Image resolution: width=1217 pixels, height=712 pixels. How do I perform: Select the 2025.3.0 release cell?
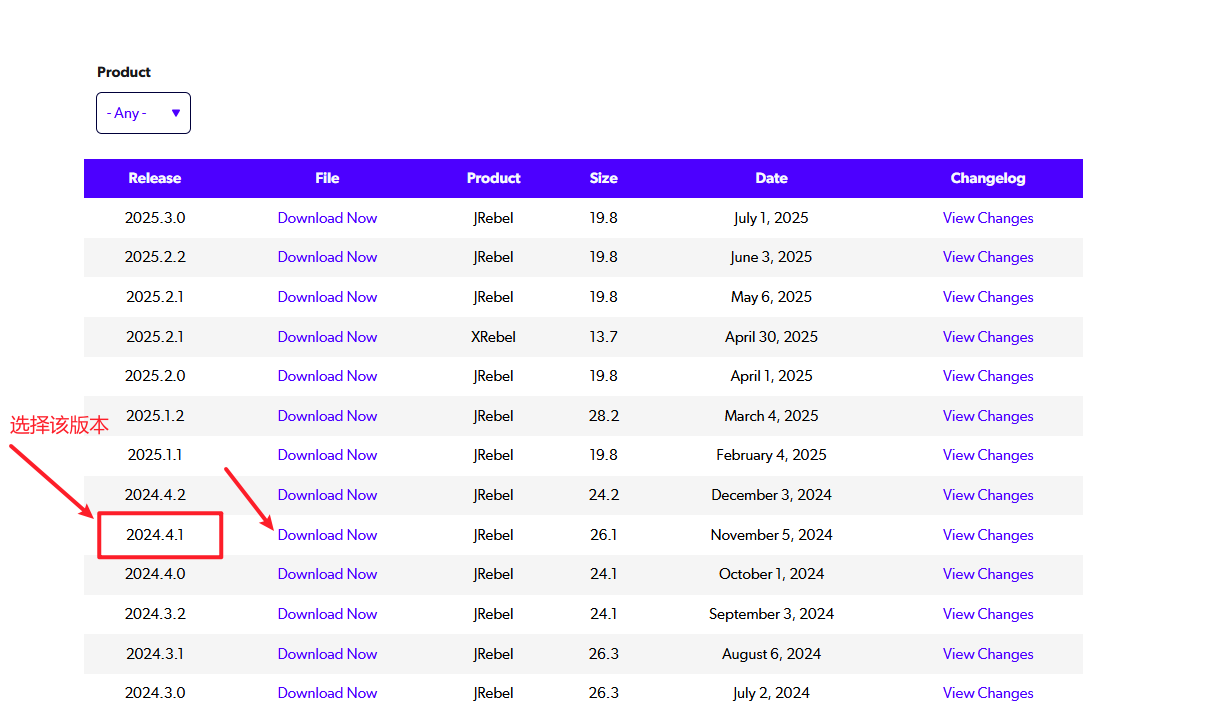[155, 218]
